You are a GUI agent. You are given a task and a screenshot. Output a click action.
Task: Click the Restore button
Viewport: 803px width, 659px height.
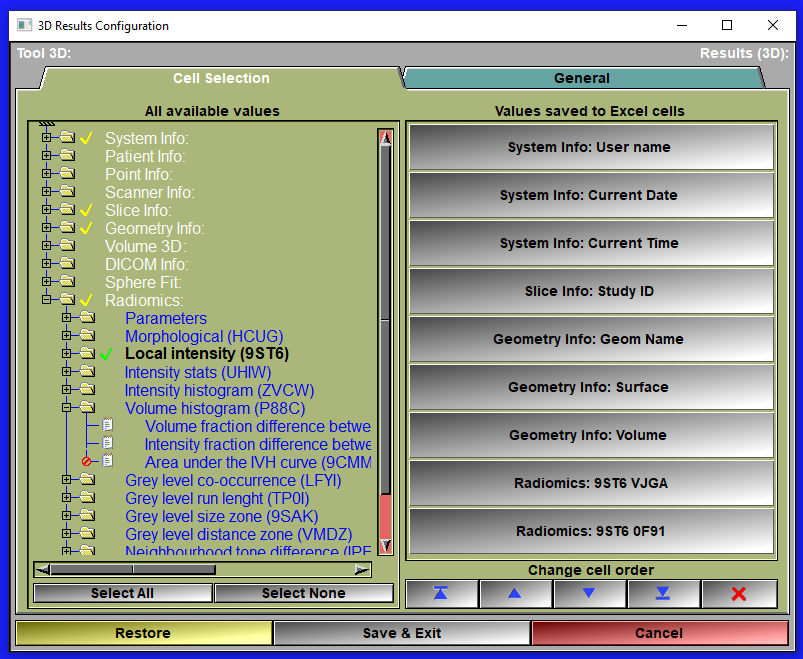(x=143, y=633)
